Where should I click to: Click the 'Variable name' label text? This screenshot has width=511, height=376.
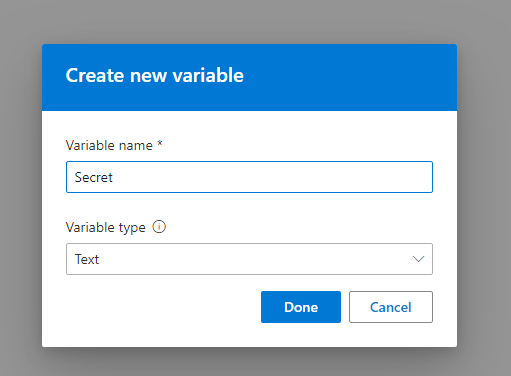pos(109,146)
